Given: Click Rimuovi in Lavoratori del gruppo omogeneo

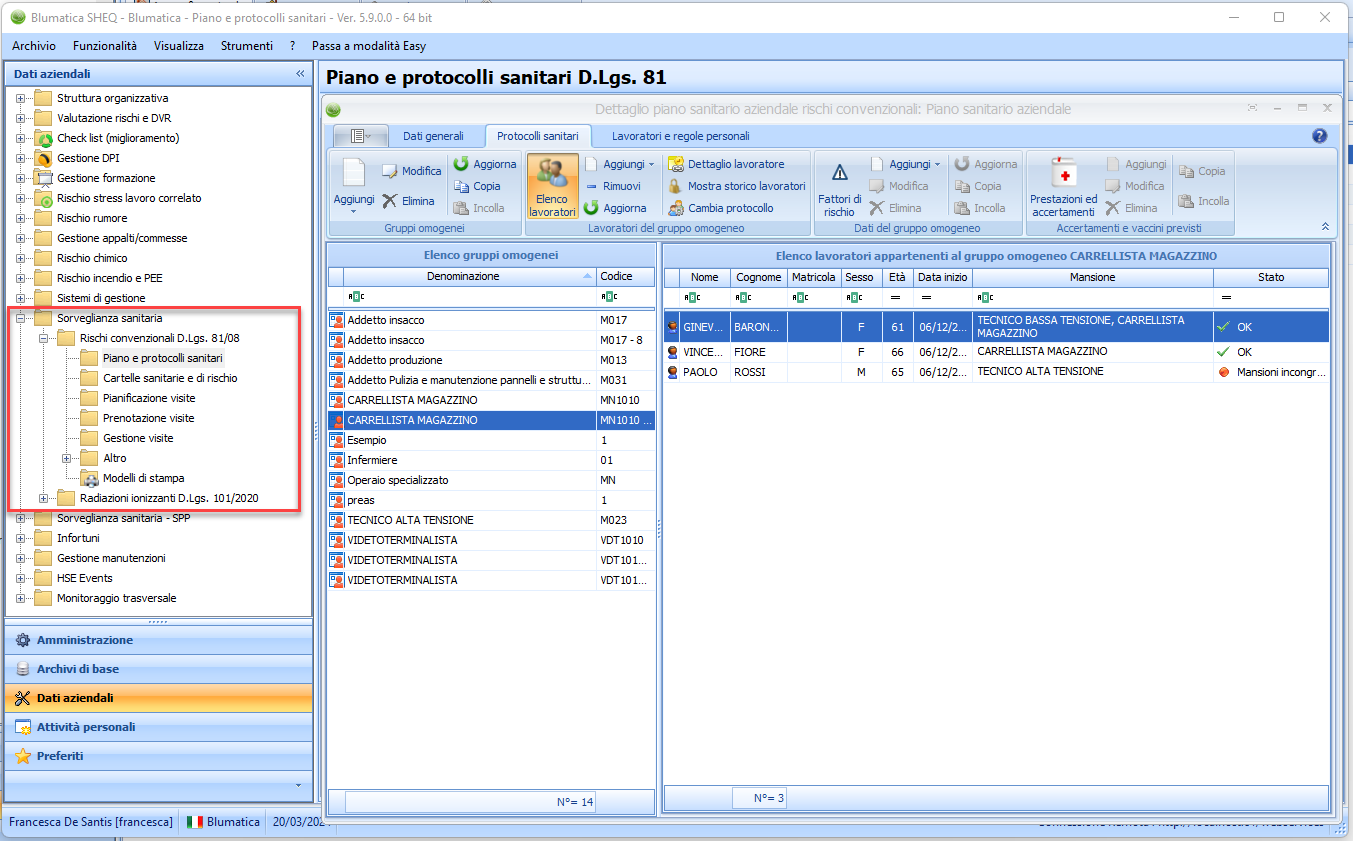Looking at the screenshot, I should pyautogui.click(x=620, y=186).
